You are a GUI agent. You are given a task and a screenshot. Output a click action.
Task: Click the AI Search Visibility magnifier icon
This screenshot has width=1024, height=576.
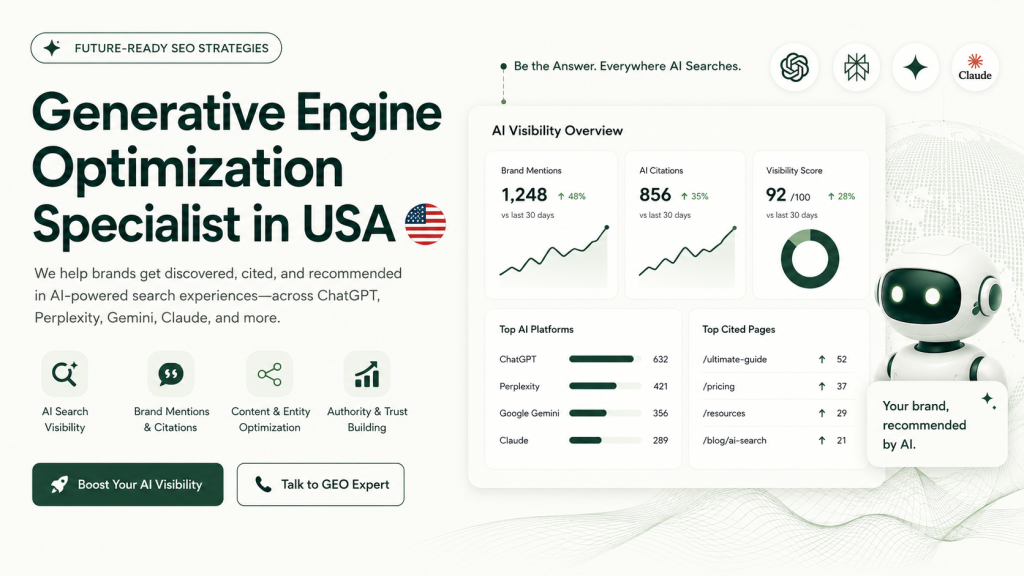click(65, 374)
